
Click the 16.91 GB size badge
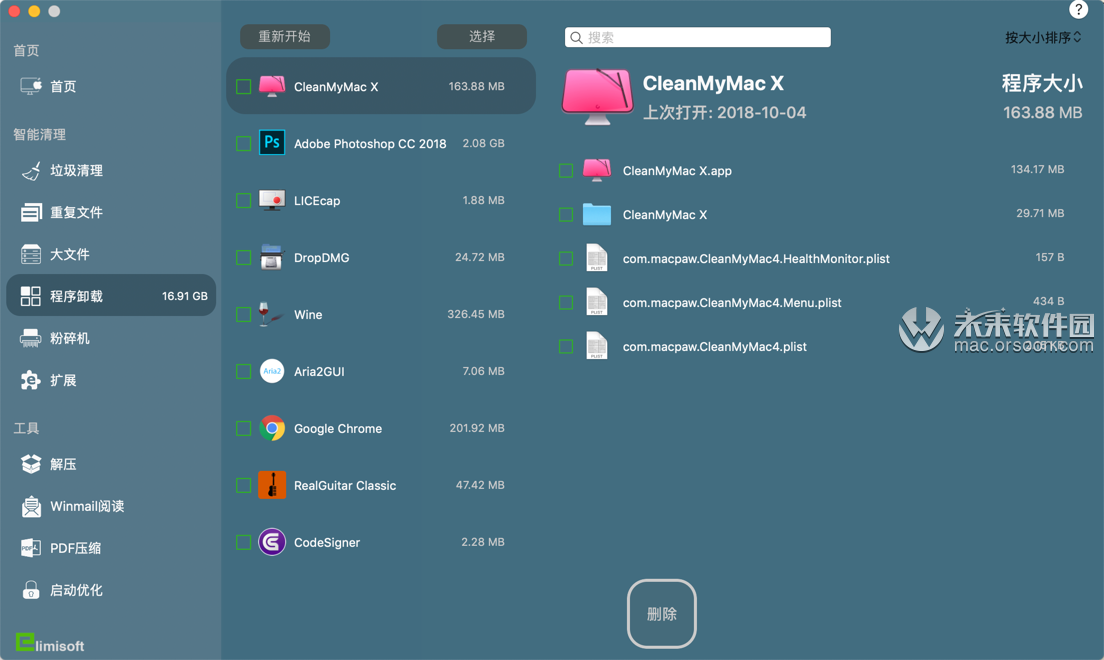(184, 296)
